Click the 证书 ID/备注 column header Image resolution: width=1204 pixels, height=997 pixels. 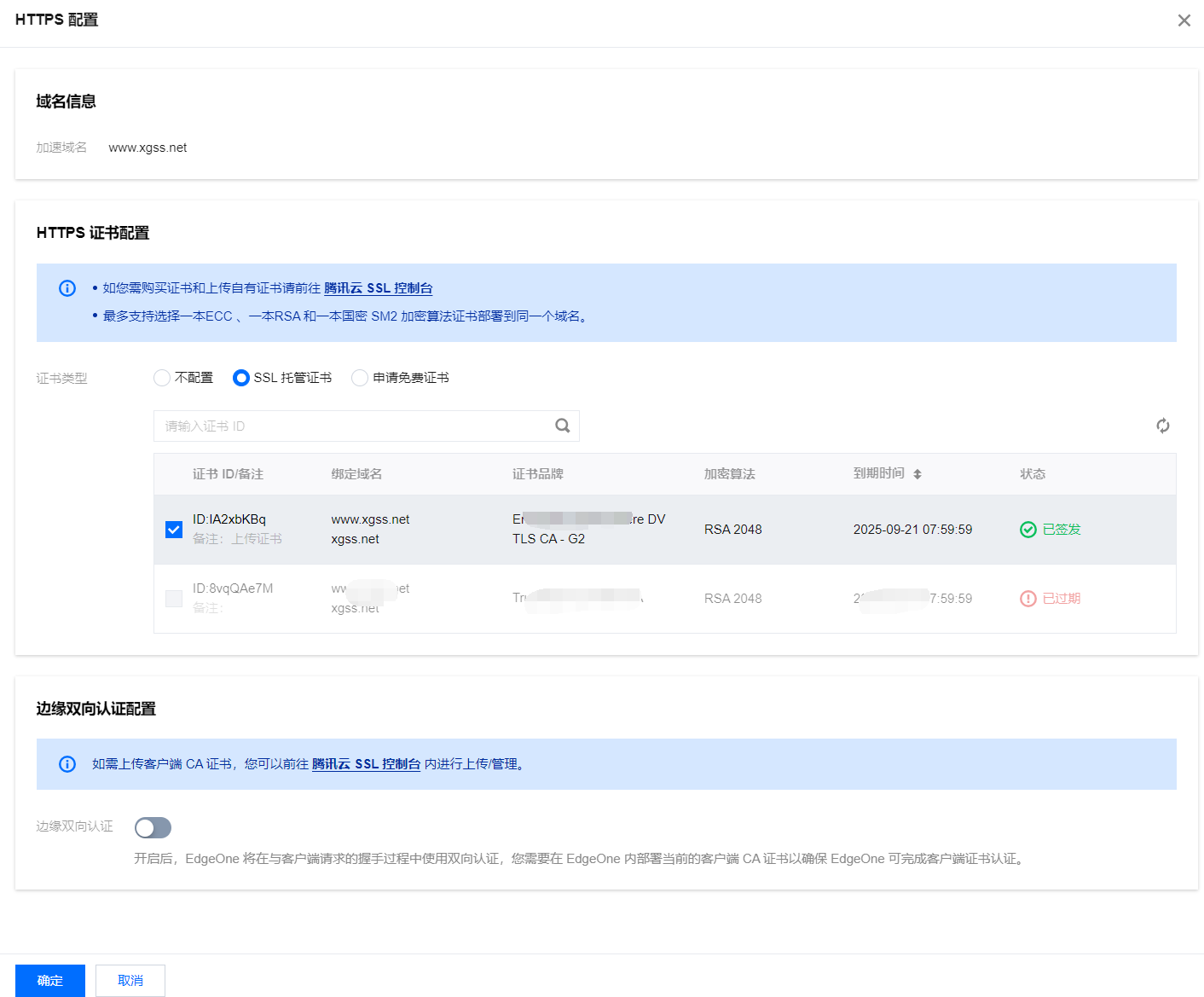(x=228, y=474)
